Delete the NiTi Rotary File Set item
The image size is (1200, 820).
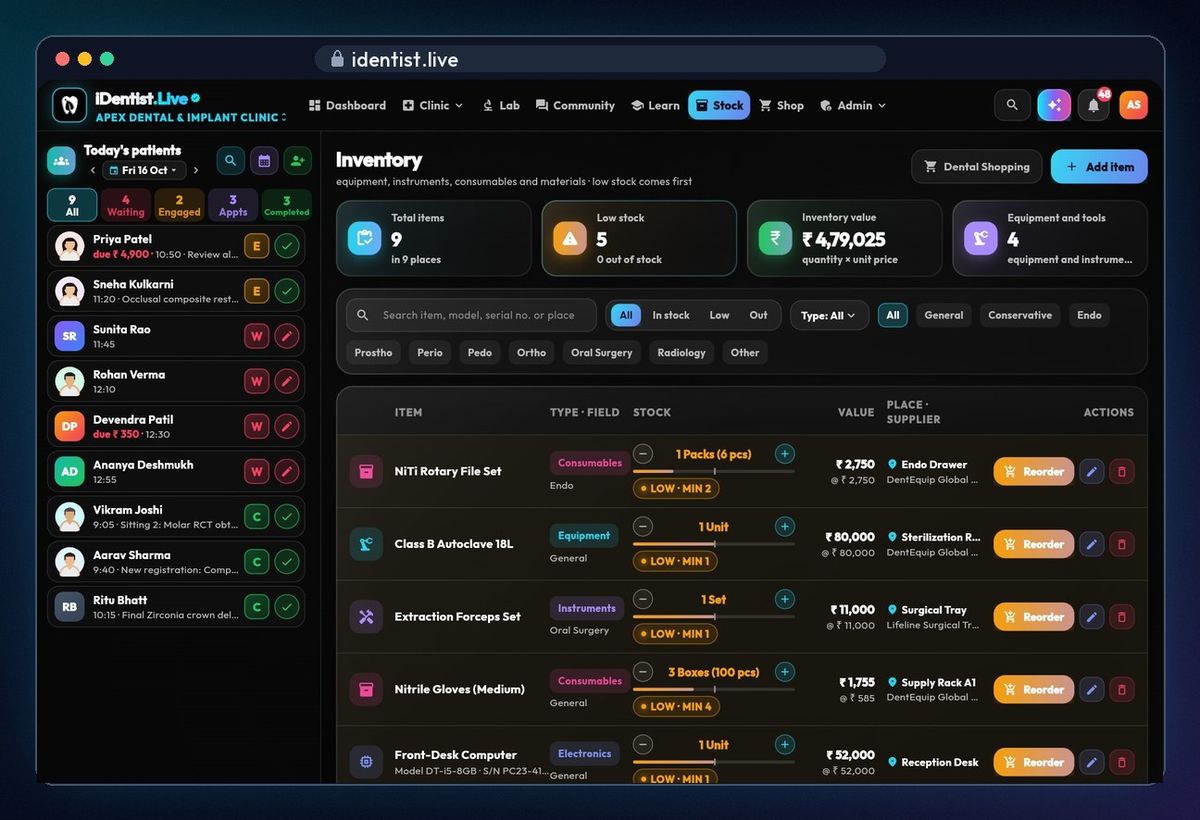(1122, 471)
